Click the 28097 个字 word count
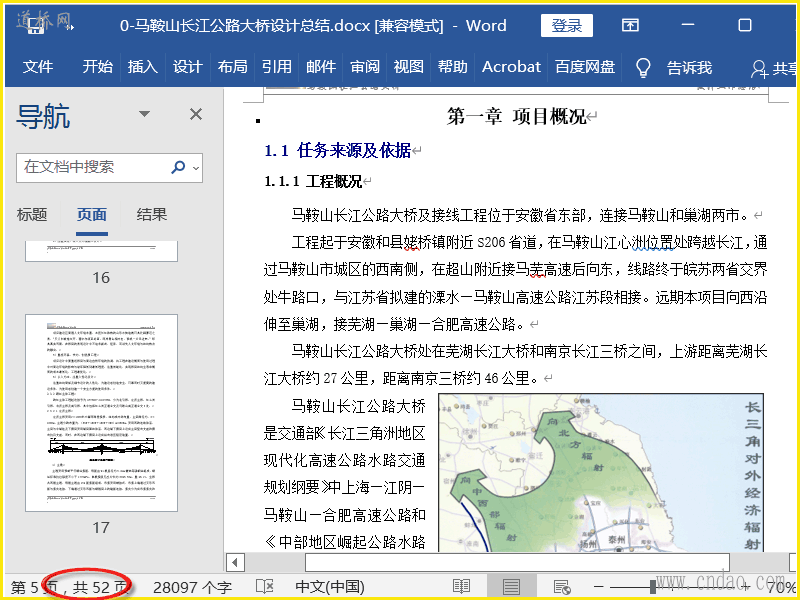The height and width of the screenshot is (600, 800). [x=192, y=587]
